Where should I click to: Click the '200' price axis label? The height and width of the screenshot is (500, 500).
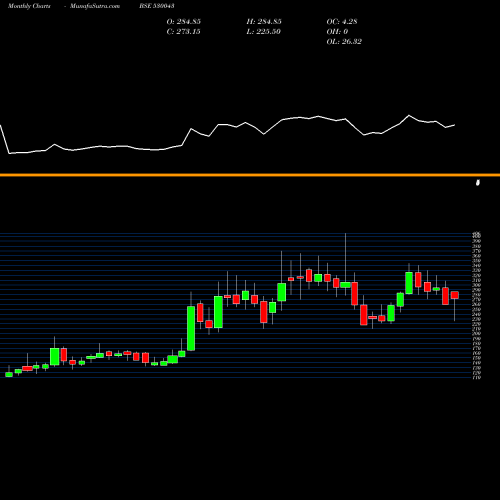point(477,334)
